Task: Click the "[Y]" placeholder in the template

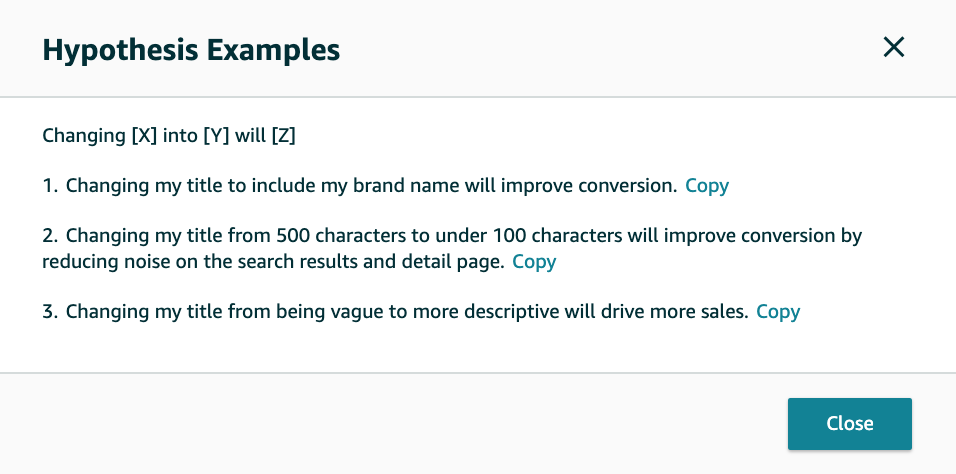Action: (x=215, y=135)
